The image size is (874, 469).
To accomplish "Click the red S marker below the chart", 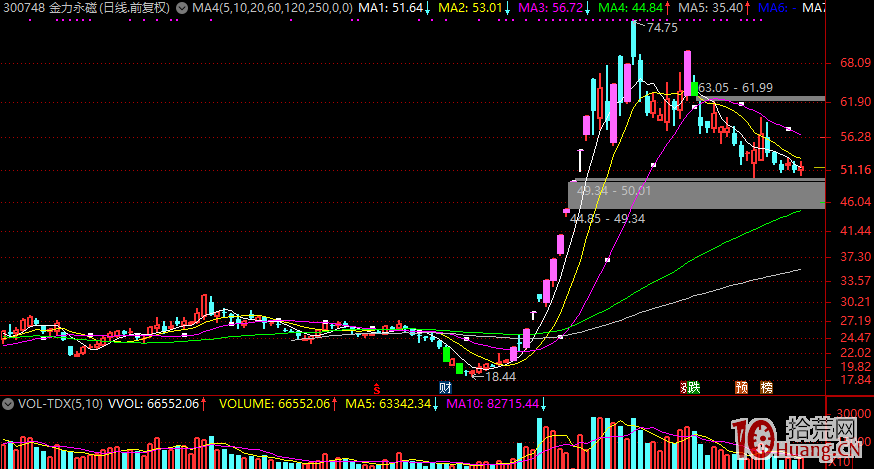I will pos(377,389).
